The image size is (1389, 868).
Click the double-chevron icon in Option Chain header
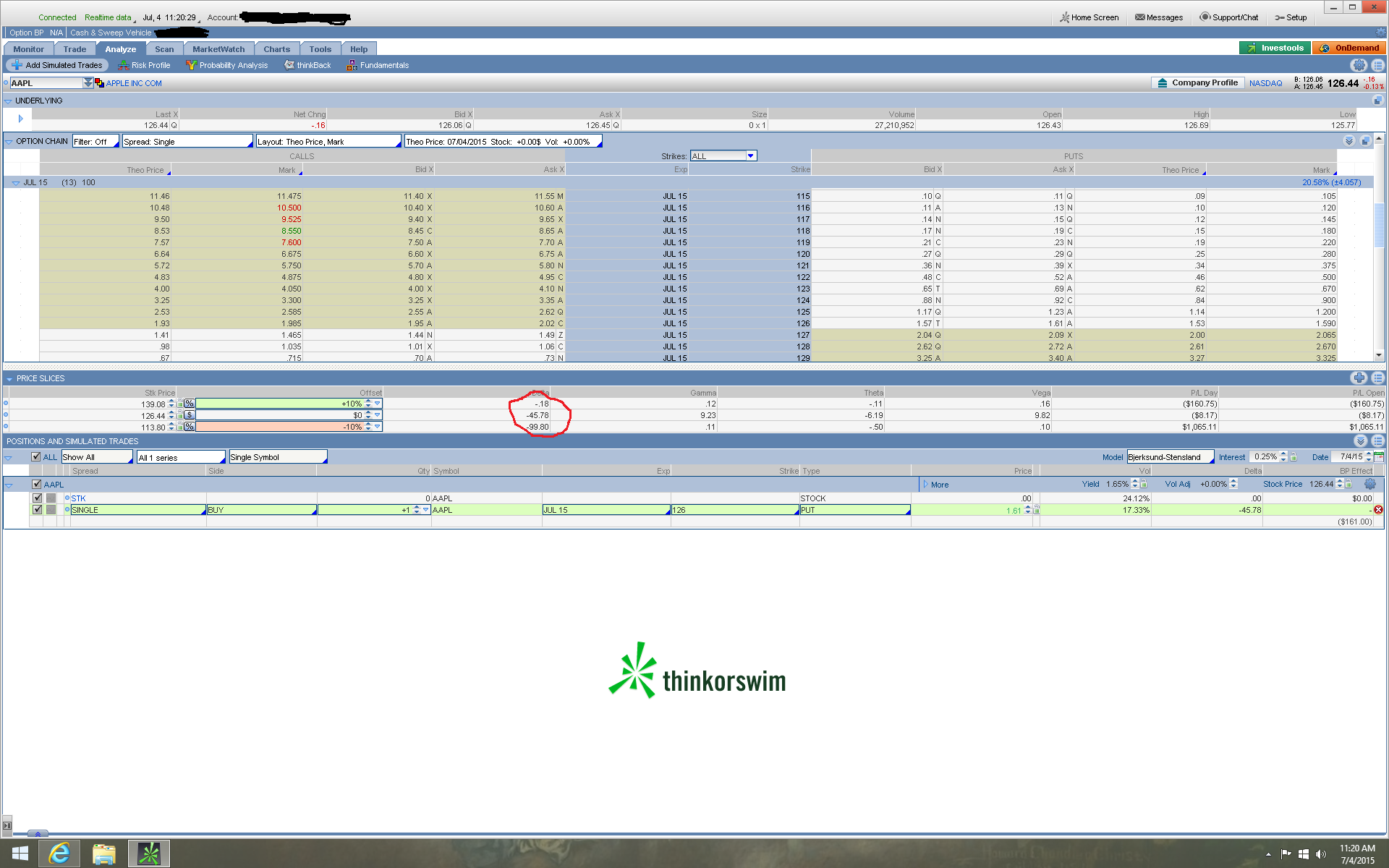1349,141
